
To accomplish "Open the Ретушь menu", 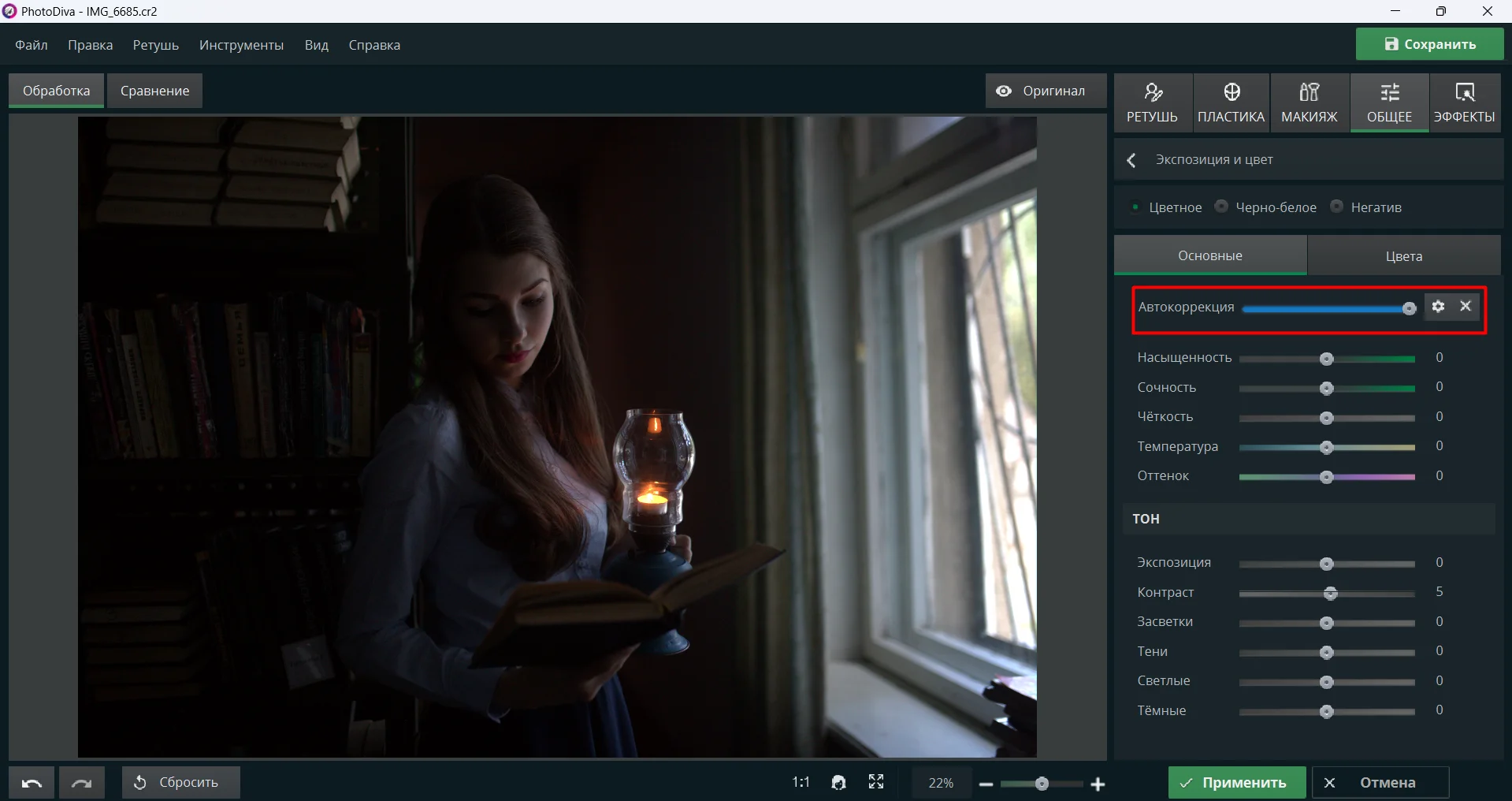I will 155,45.
